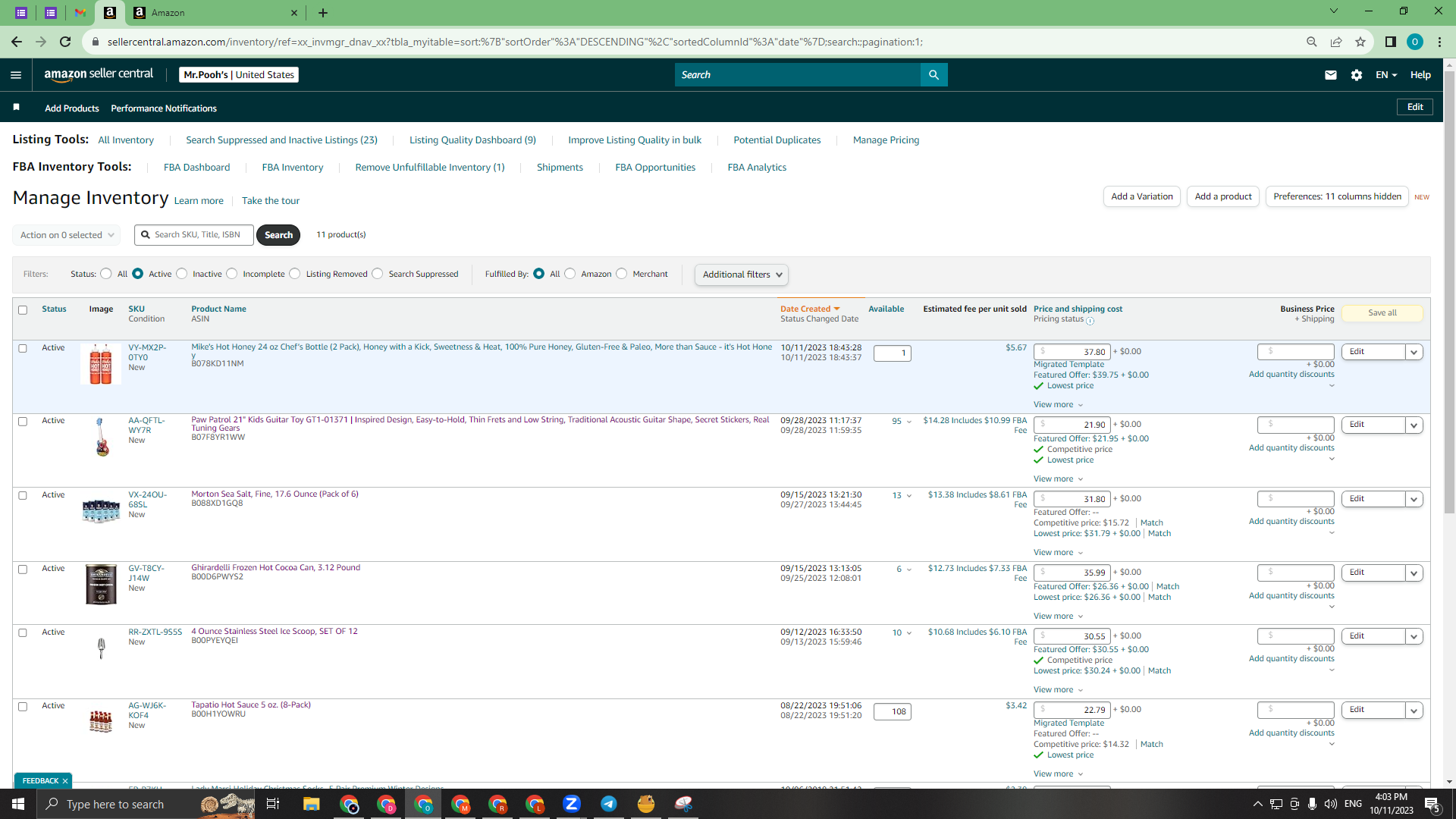
Task: Open Chrome three-dot menu
Action: [x=1439, y=42]
